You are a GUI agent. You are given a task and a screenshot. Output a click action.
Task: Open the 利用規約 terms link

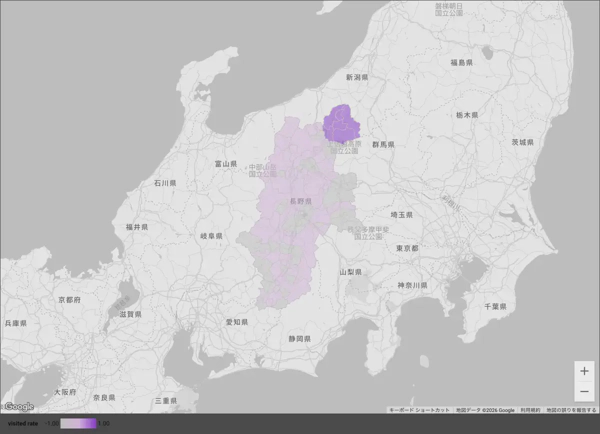point(530,410)
